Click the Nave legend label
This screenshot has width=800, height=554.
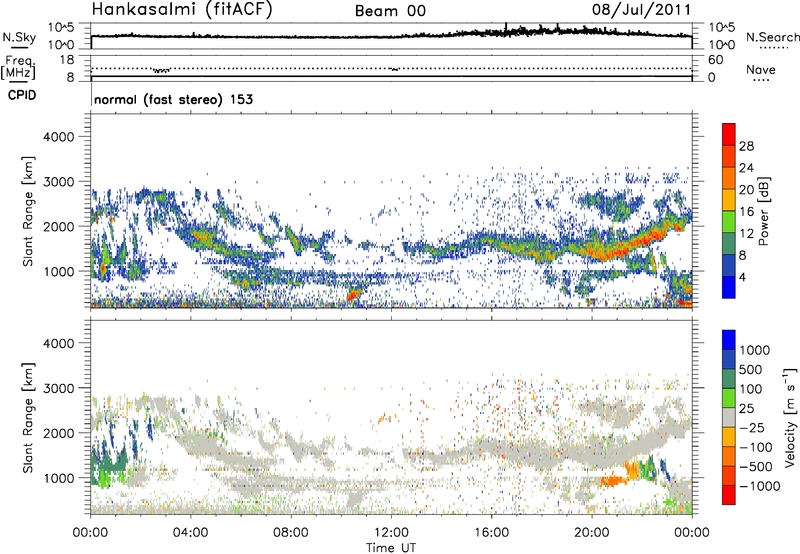coord(761,70)
